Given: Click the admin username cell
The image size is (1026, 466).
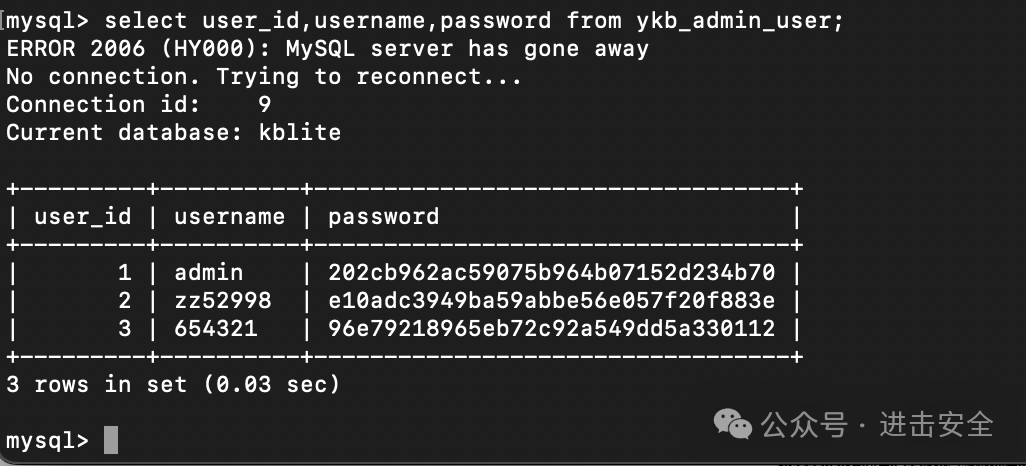Looking at the screenshot, I should tap(209, 272).
